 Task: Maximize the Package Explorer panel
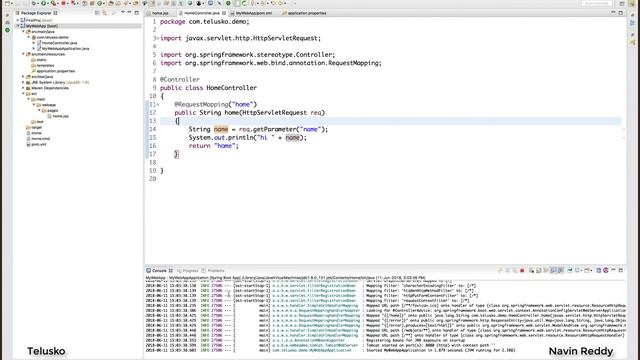point(137,13)
